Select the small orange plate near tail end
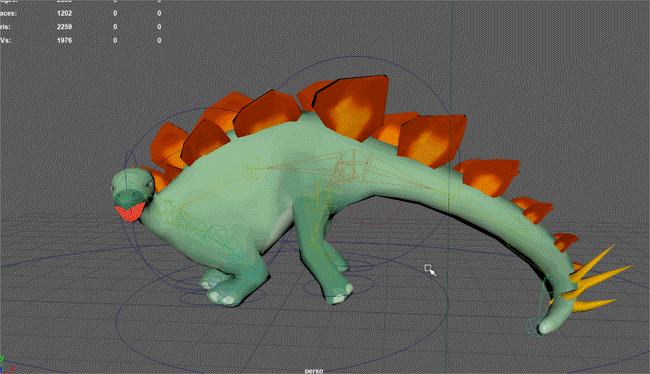Screen dimensions: 650x374 tap(565, 241)
